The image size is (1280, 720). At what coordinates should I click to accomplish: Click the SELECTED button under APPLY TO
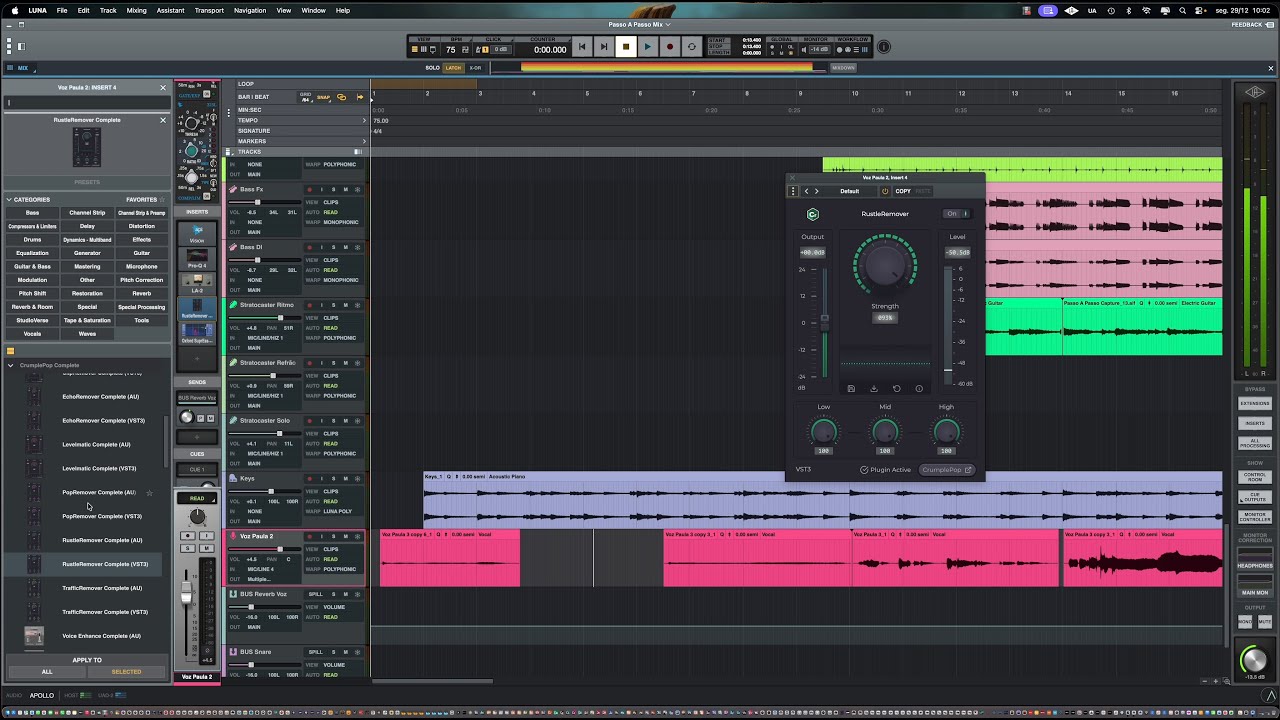(x=126, y=672)
